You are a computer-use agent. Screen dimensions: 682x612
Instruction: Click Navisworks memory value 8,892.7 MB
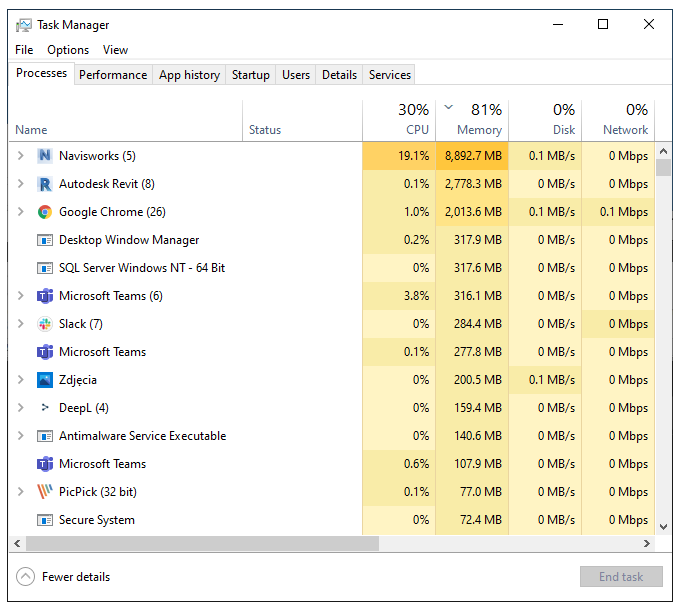coord(473,156)
